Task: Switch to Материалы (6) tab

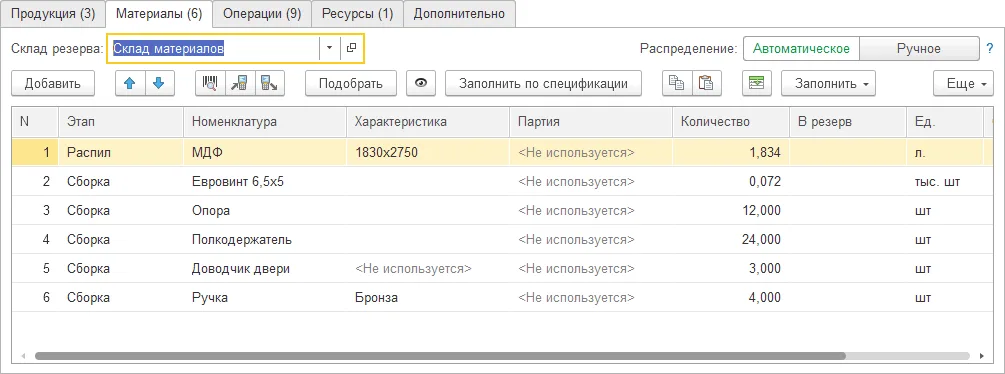Action: click(x=158, y=14)
